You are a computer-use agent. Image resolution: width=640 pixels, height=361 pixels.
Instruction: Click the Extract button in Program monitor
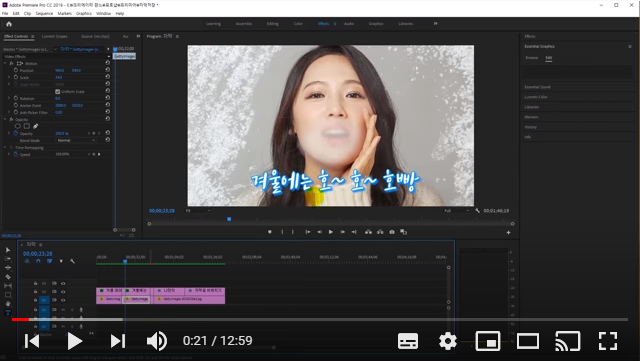click(380, 232)
